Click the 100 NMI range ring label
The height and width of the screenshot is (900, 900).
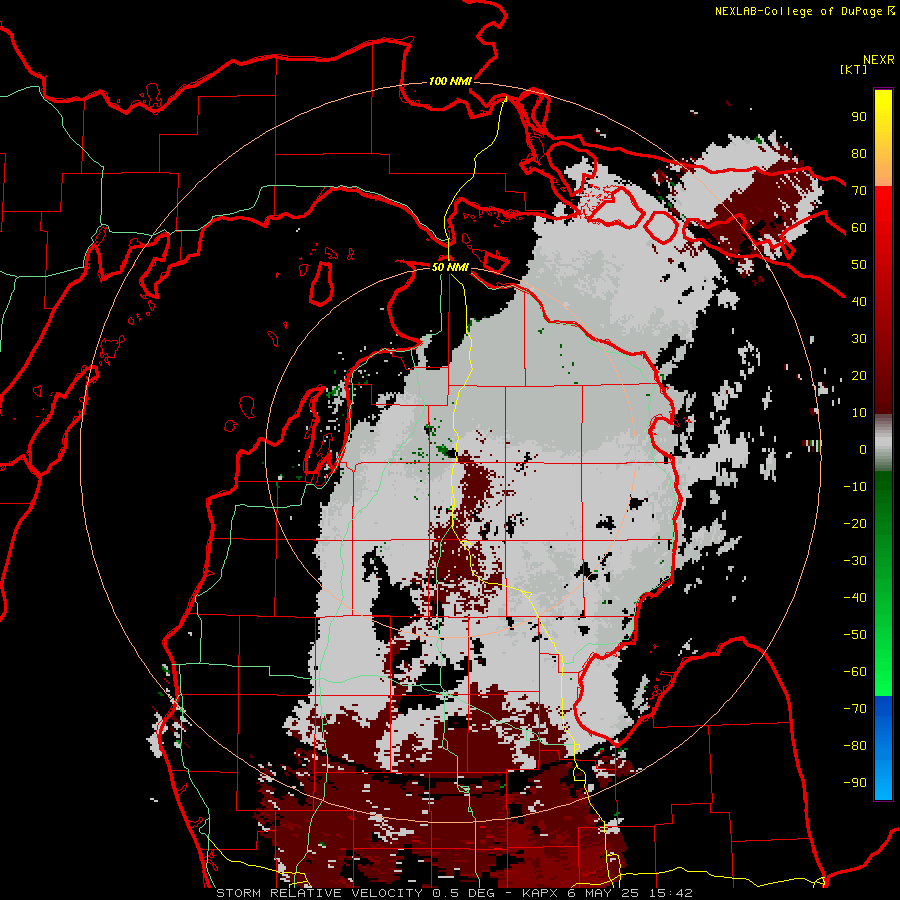click(450, 82)
